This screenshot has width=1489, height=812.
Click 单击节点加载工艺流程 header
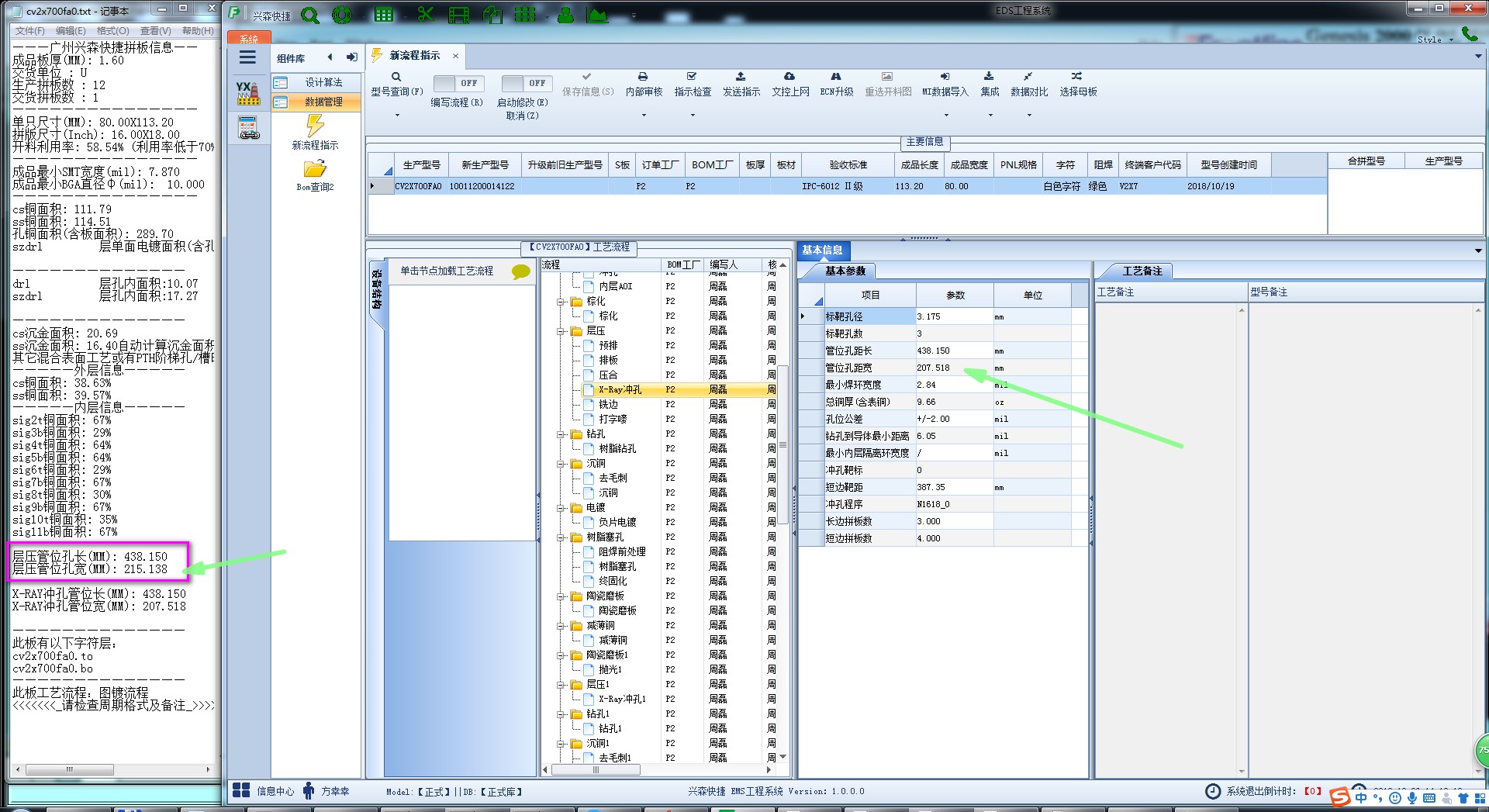pos(447,271)
